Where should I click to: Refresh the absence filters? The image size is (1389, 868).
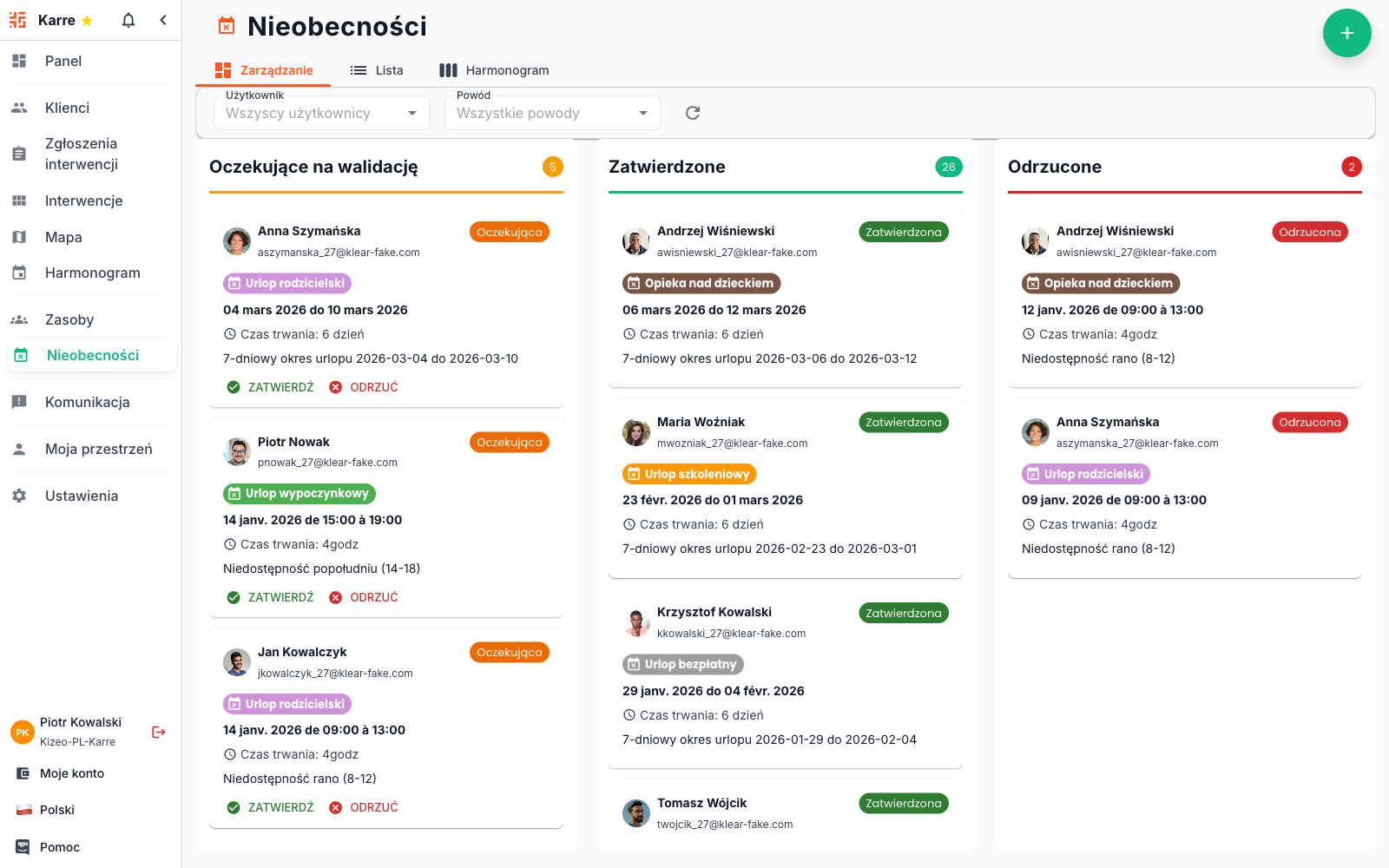[693, 113]
